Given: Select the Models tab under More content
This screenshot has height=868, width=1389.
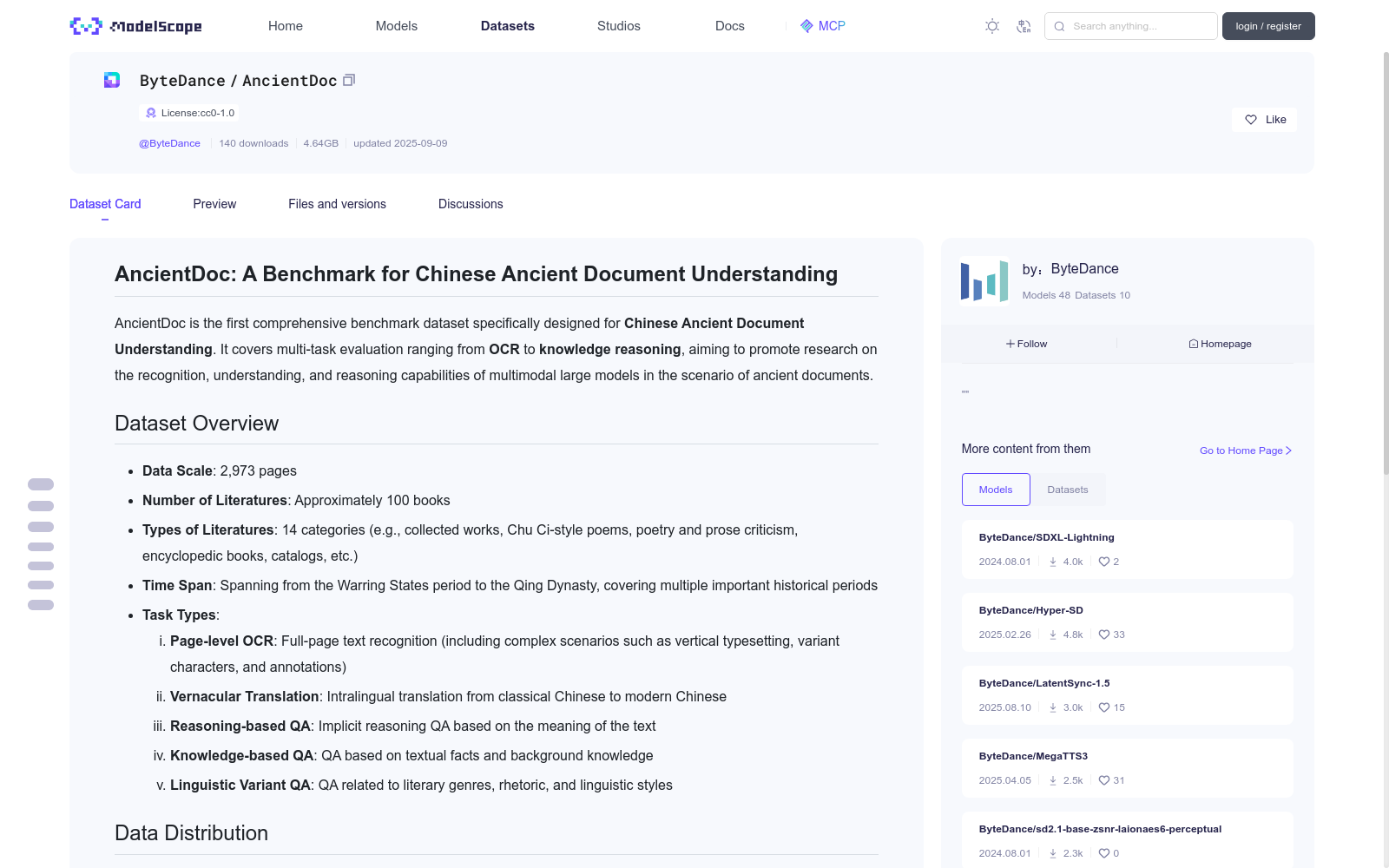Looking at the screenshot, I should 996,490.
